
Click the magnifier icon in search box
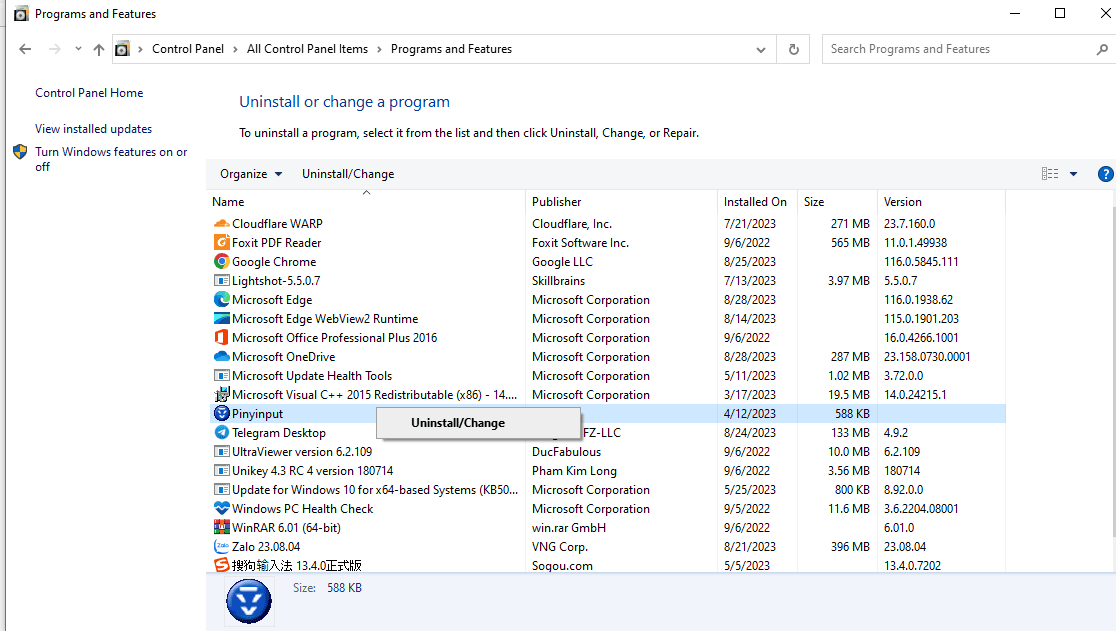(1102, 49)
